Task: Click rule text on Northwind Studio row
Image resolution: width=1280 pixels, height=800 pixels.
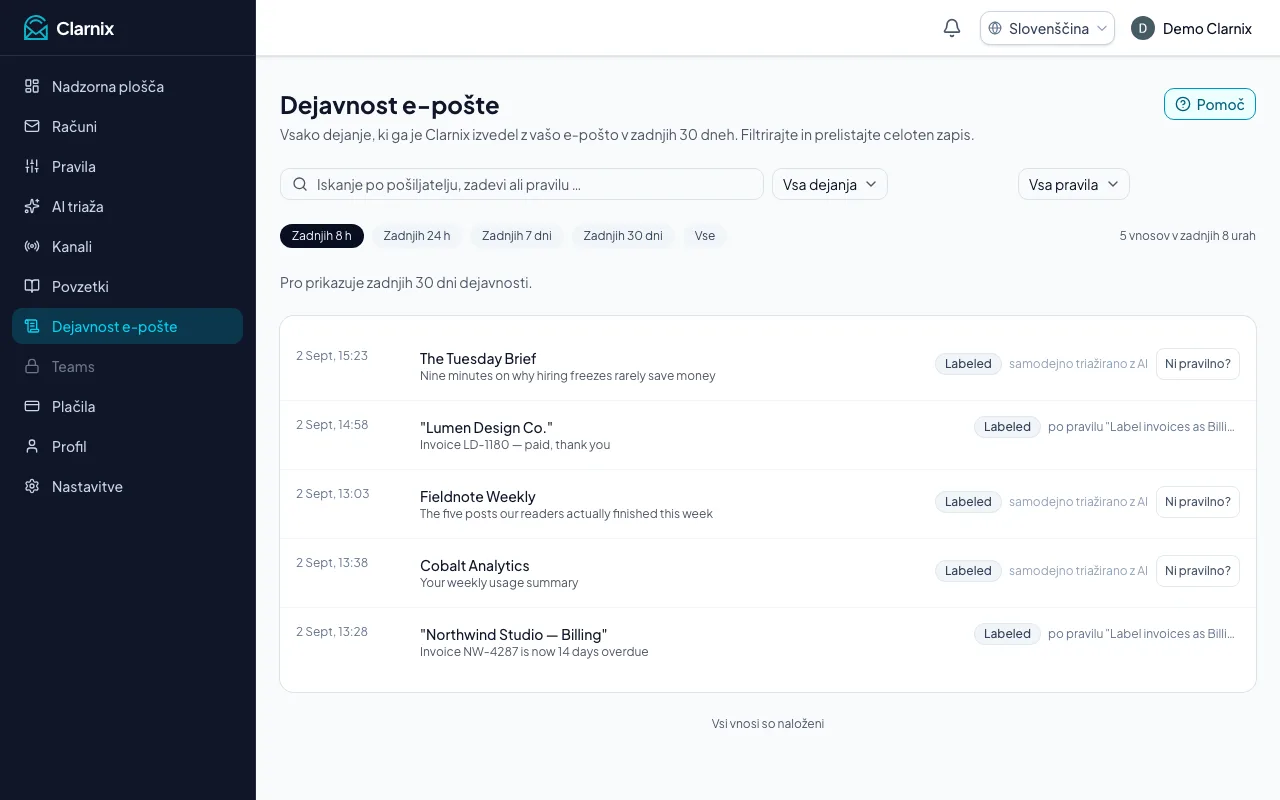Action: tap(1142, 634)
